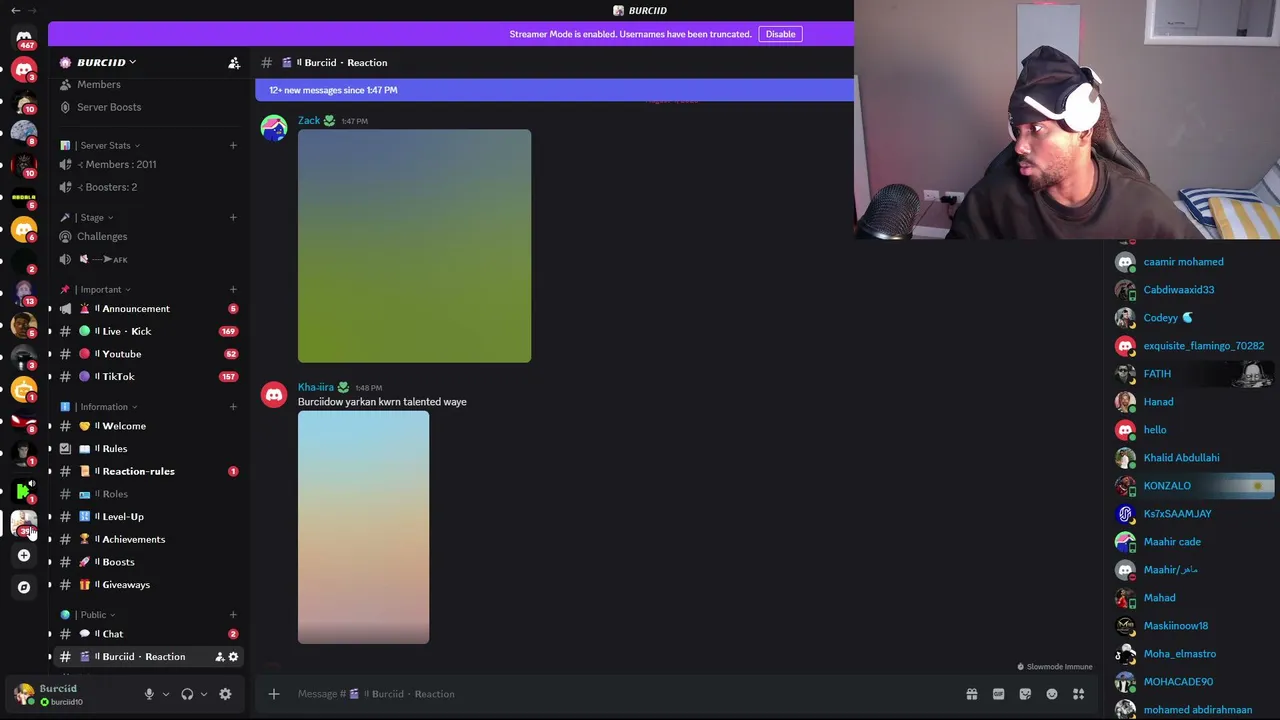The width and height of the screenshot is (1280, 720).
Task: Open the apps launcher icon
Action: (x=1079, y=694)
